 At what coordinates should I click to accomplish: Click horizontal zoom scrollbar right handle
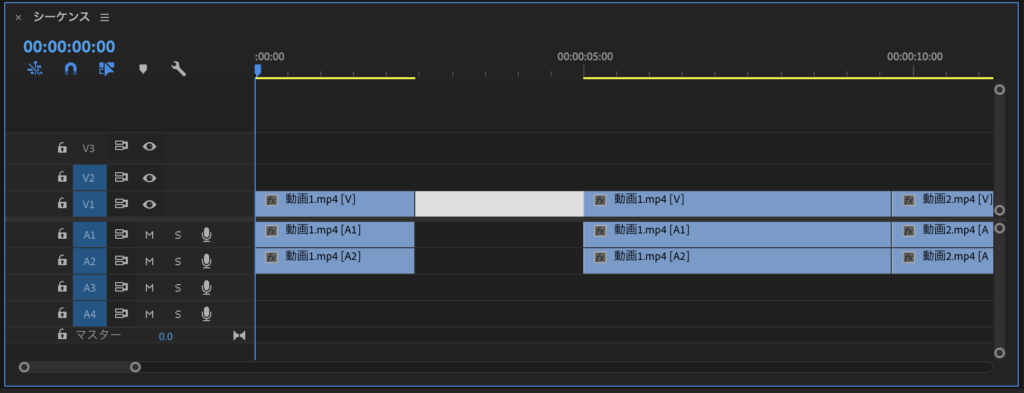[135, 367]
